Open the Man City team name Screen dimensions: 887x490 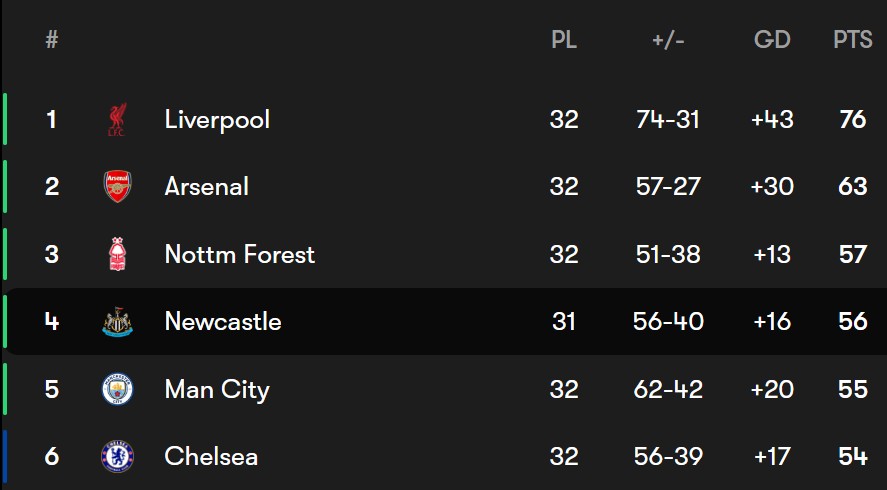pyautogui.click(x=217, y=390)
